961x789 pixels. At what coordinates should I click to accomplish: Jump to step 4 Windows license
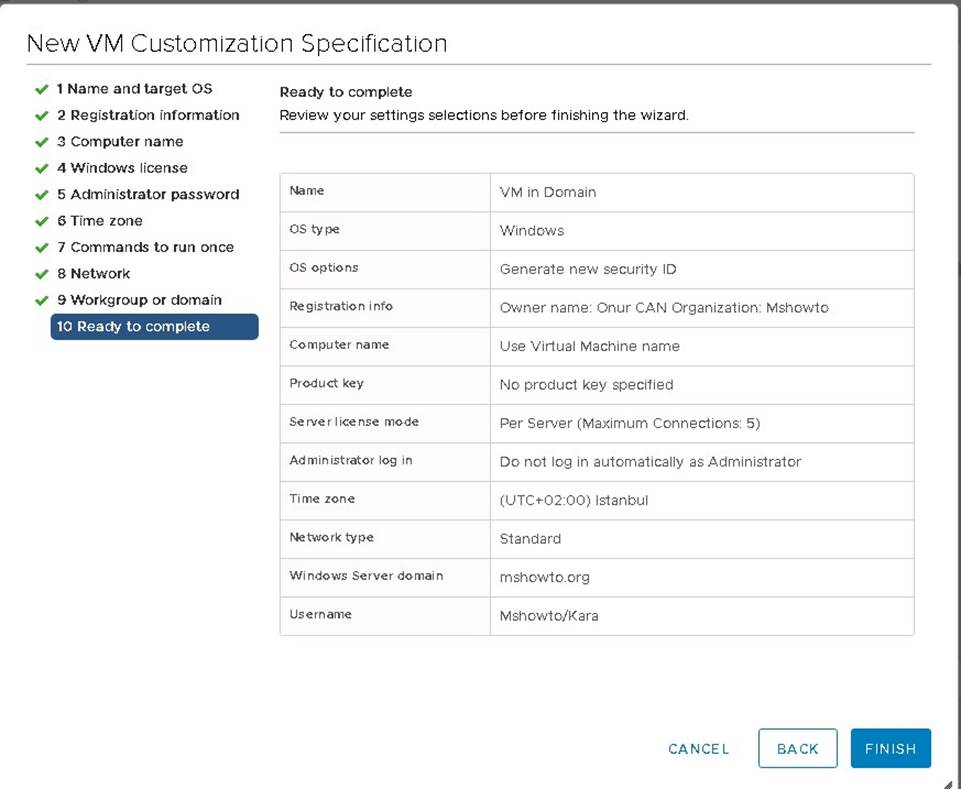coord(122,168)
